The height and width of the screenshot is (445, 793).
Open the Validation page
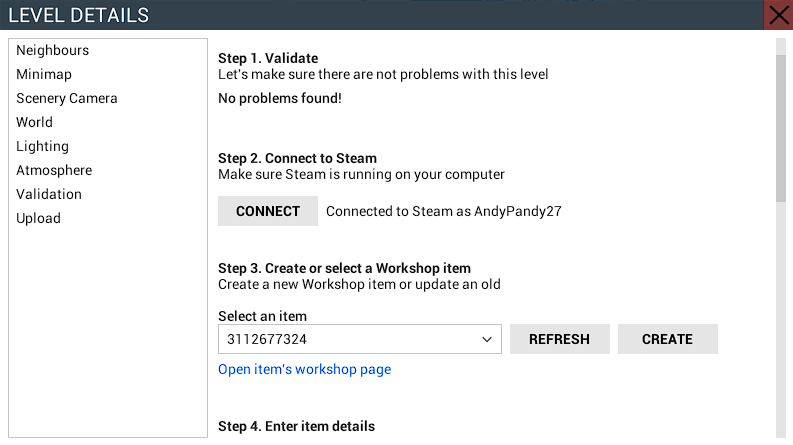coord(49,194)
